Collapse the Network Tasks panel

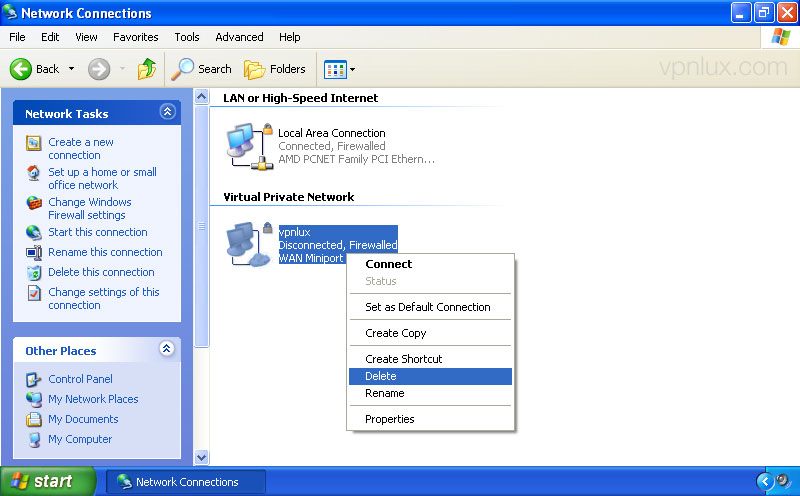(167, 112)
